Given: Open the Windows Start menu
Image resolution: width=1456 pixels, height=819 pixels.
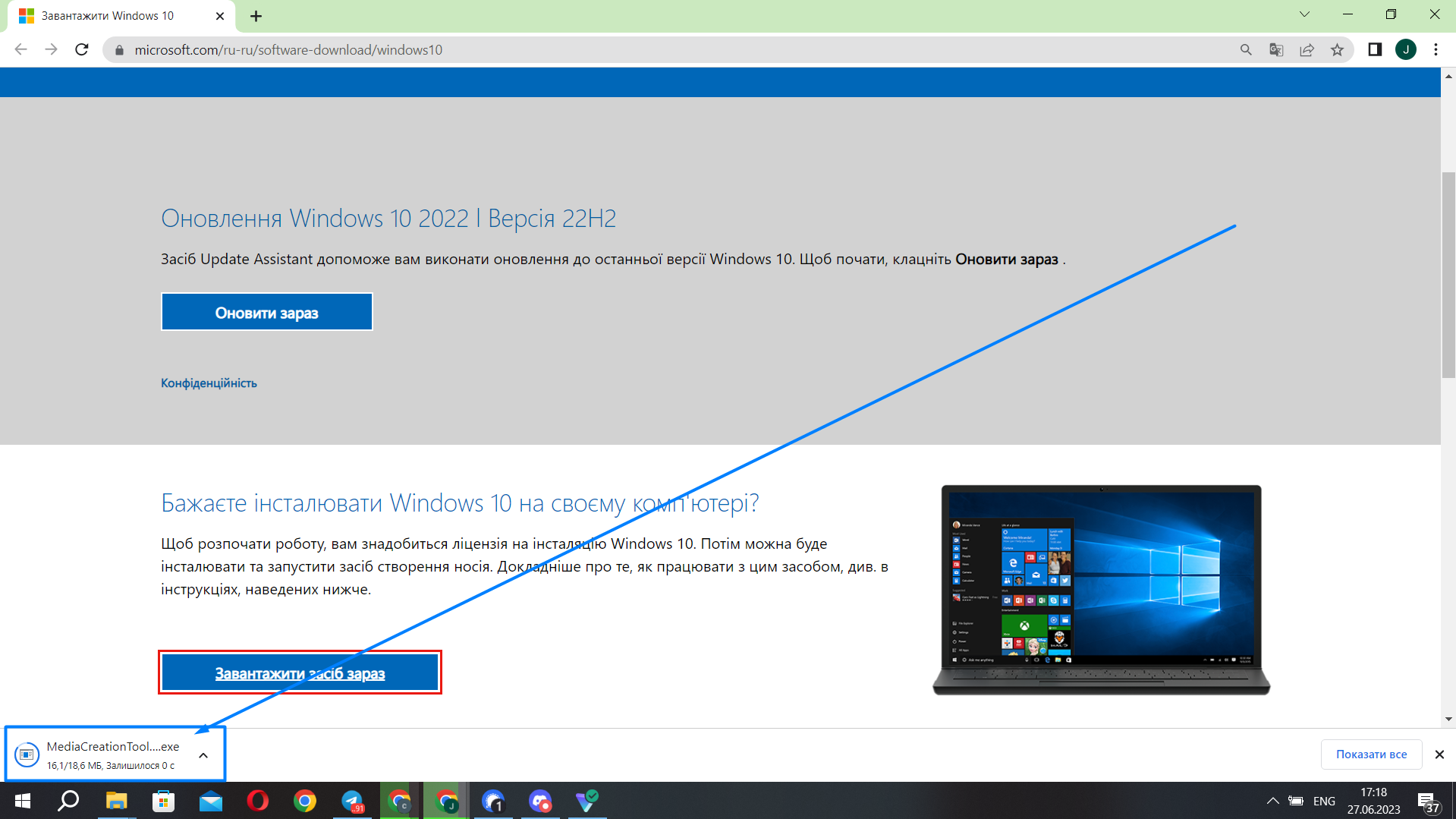Looking at the screenshot, I should pos(23,801).
